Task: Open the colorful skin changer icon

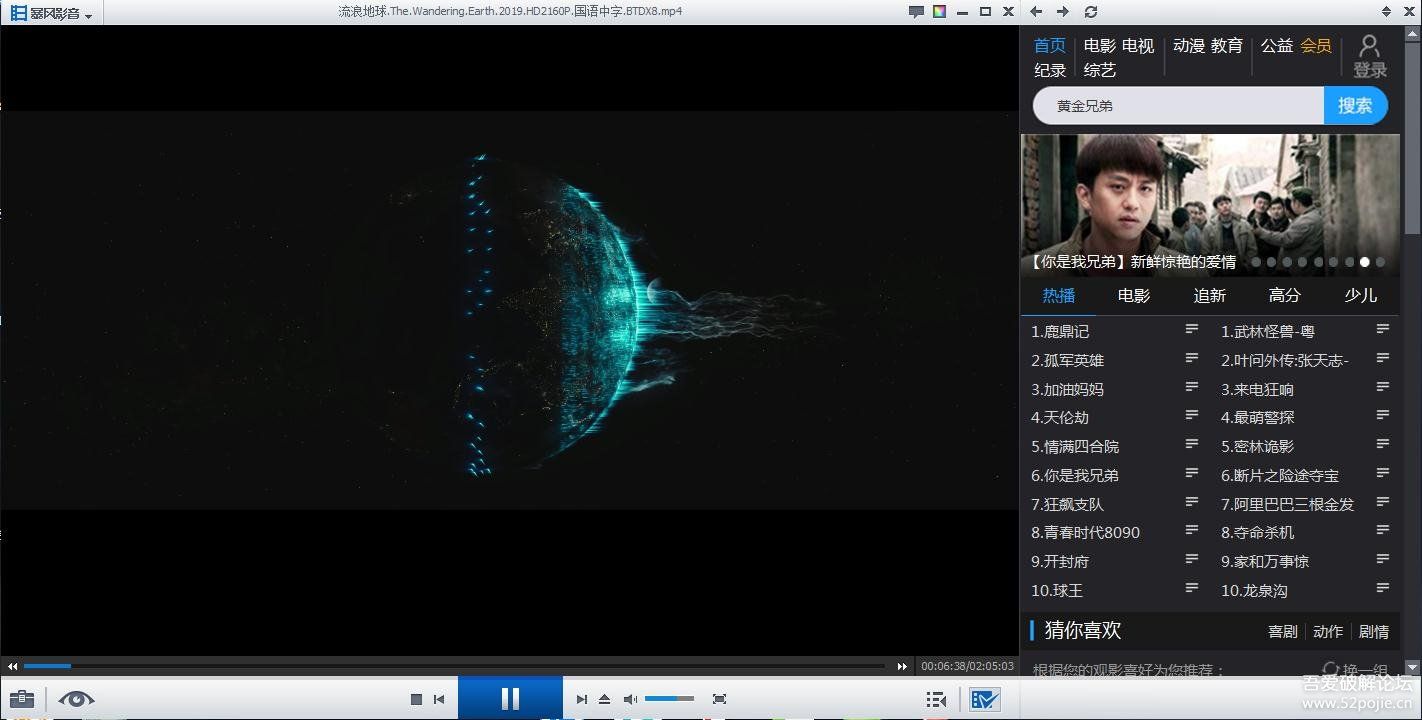Action: (939, 12)
